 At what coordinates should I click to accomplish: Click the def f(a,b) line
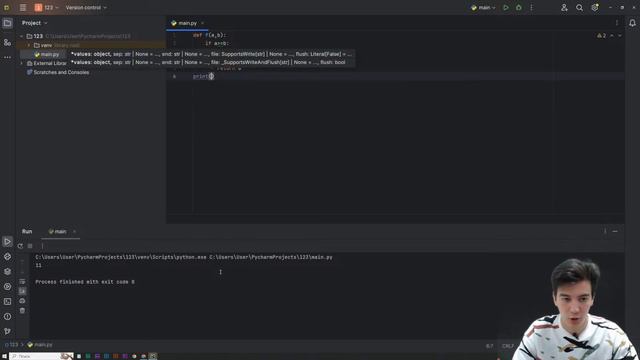tap(209, 35)
